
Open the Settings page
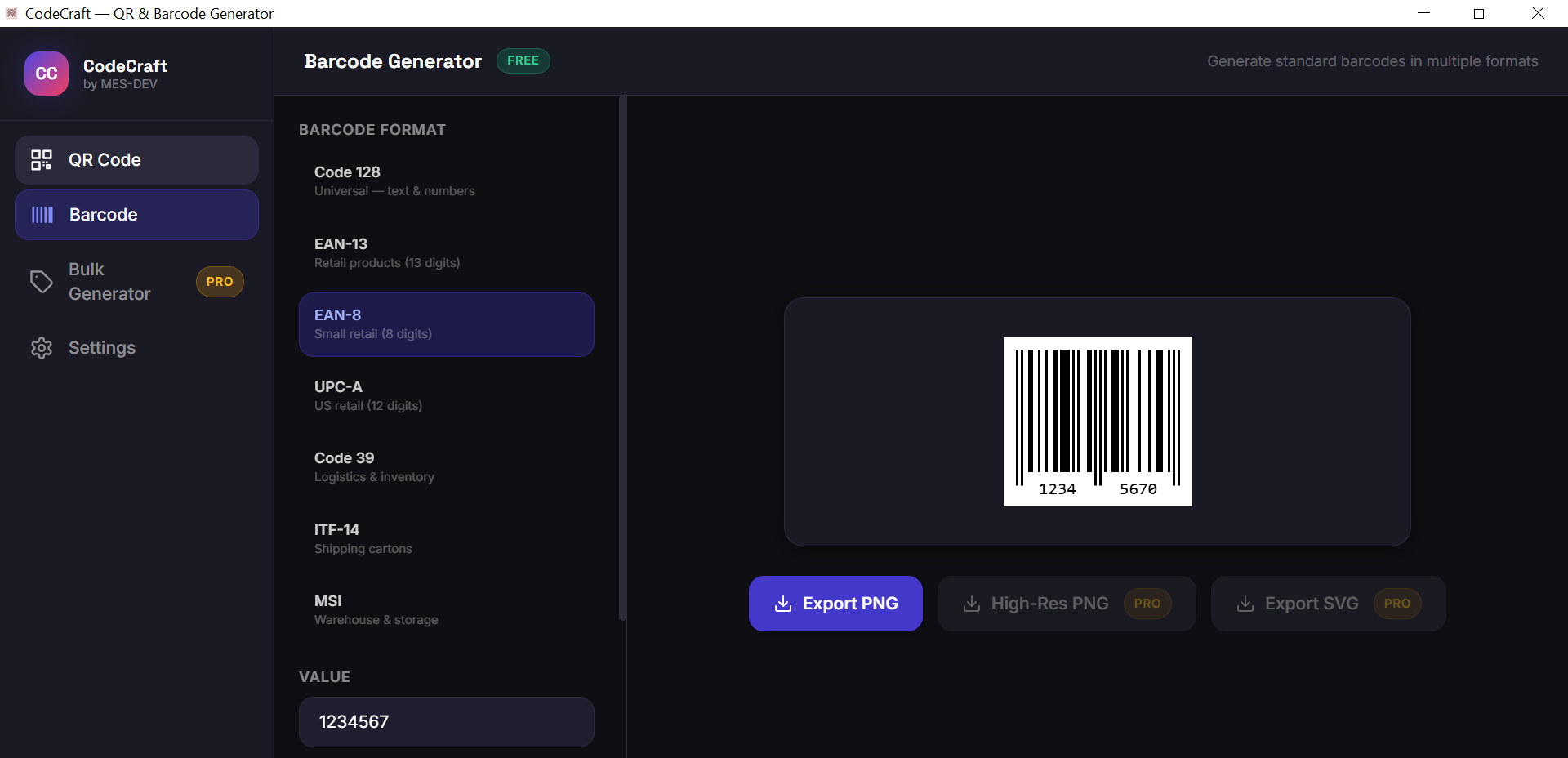tap(136, 348)
